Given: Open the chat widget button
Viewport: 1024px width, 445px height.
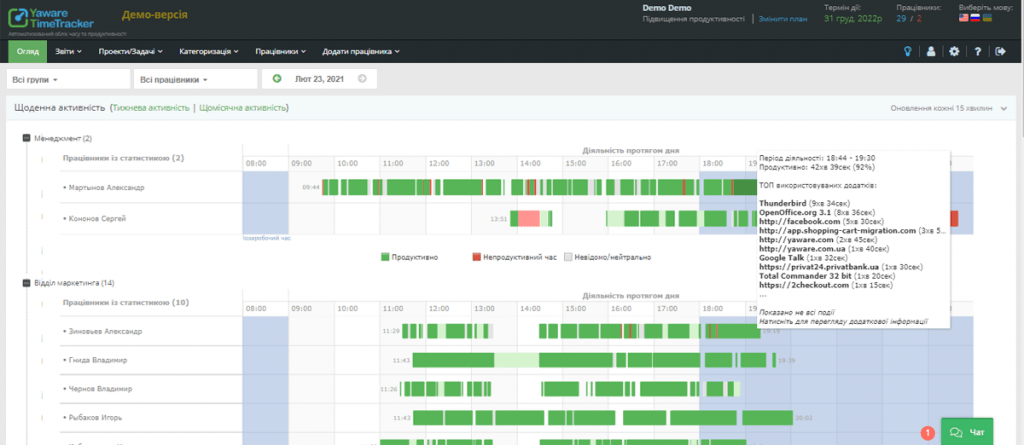Looking at the screenshot, I should [967, 431].
